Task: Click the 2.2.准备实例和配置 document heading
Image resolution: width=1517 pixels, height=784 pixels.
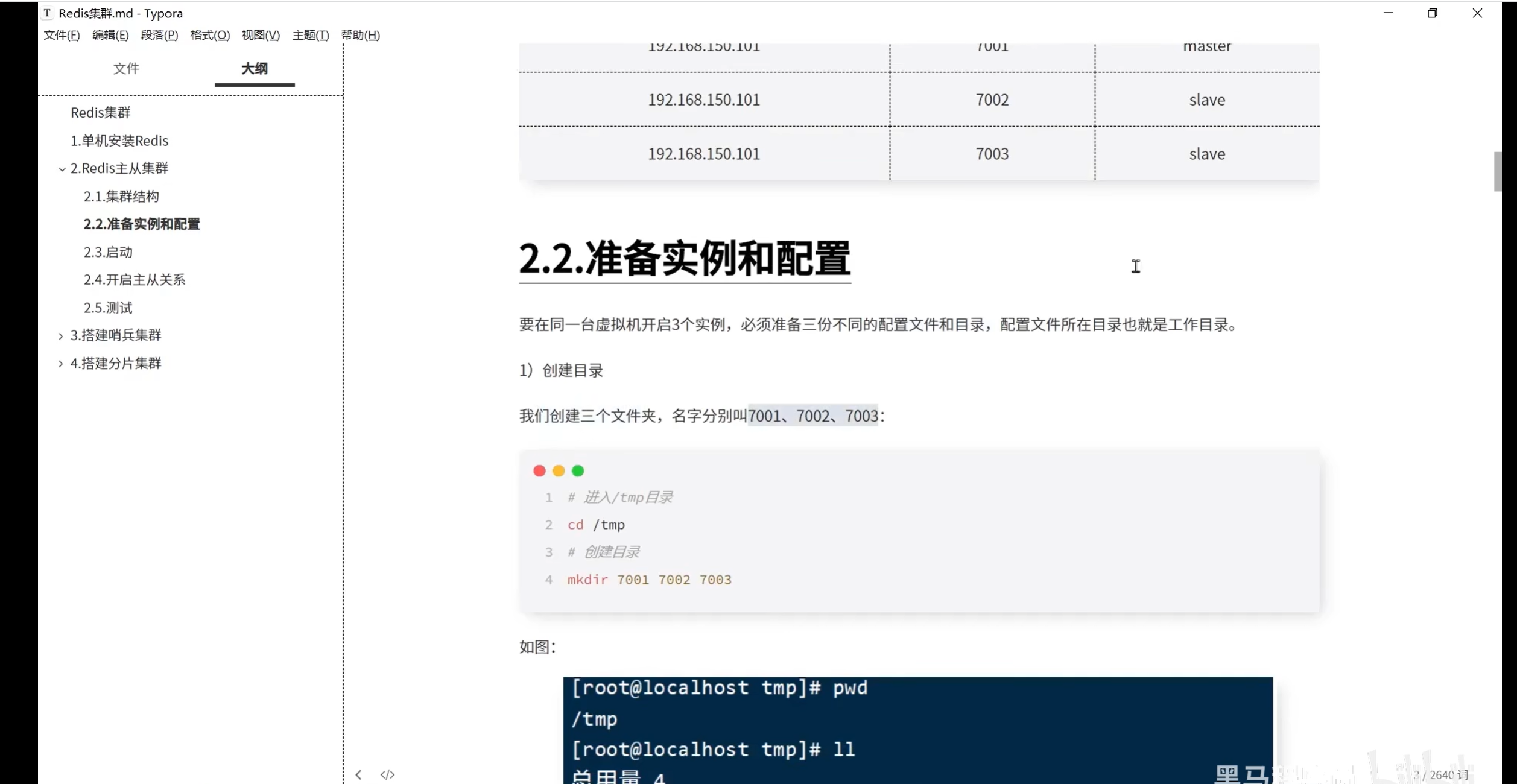Action: 685,258
